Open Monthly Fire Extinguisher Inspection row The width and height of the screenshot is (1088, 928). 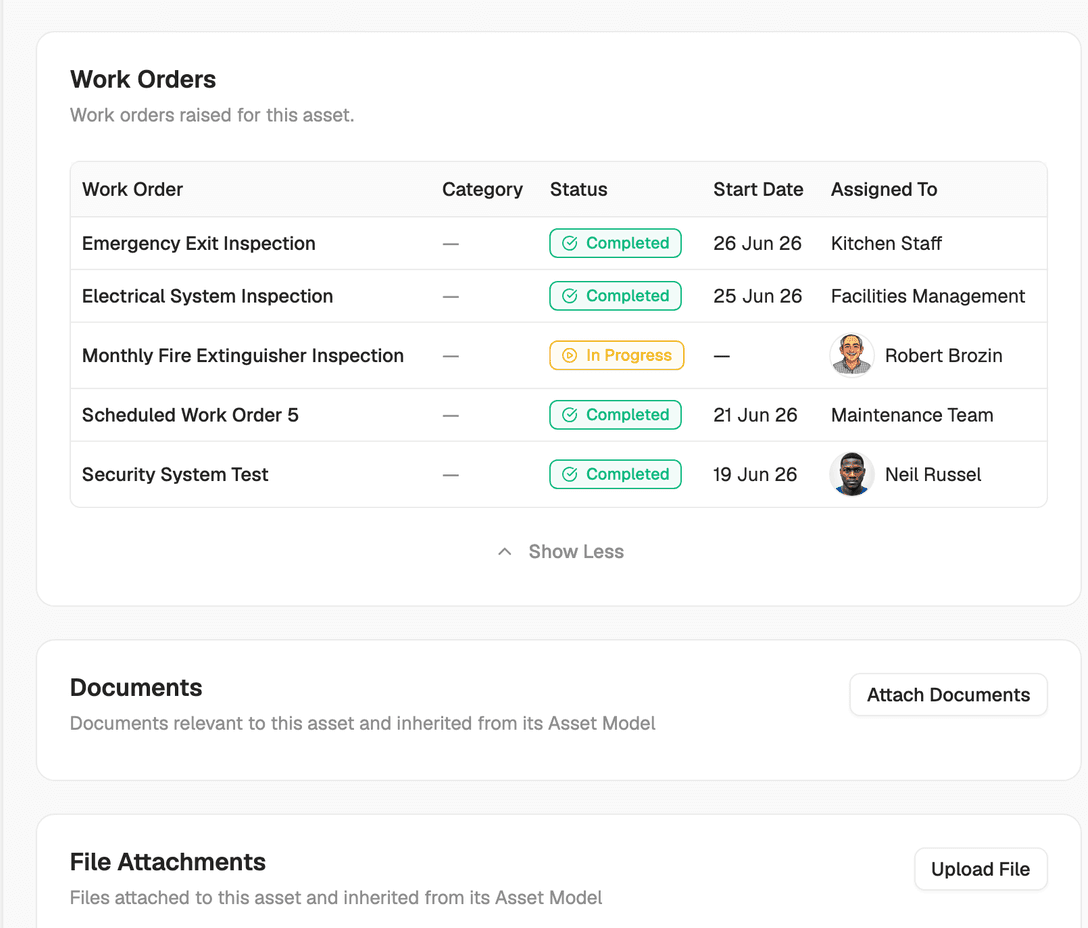[x=559, y=355]
